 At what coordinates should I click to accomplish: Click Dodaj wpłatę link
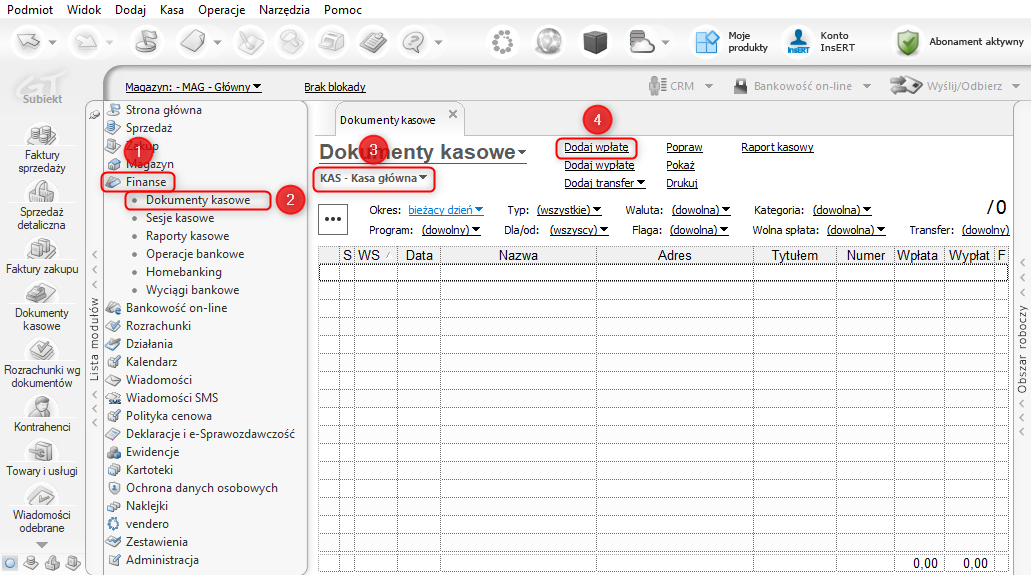tap(596, 147)
